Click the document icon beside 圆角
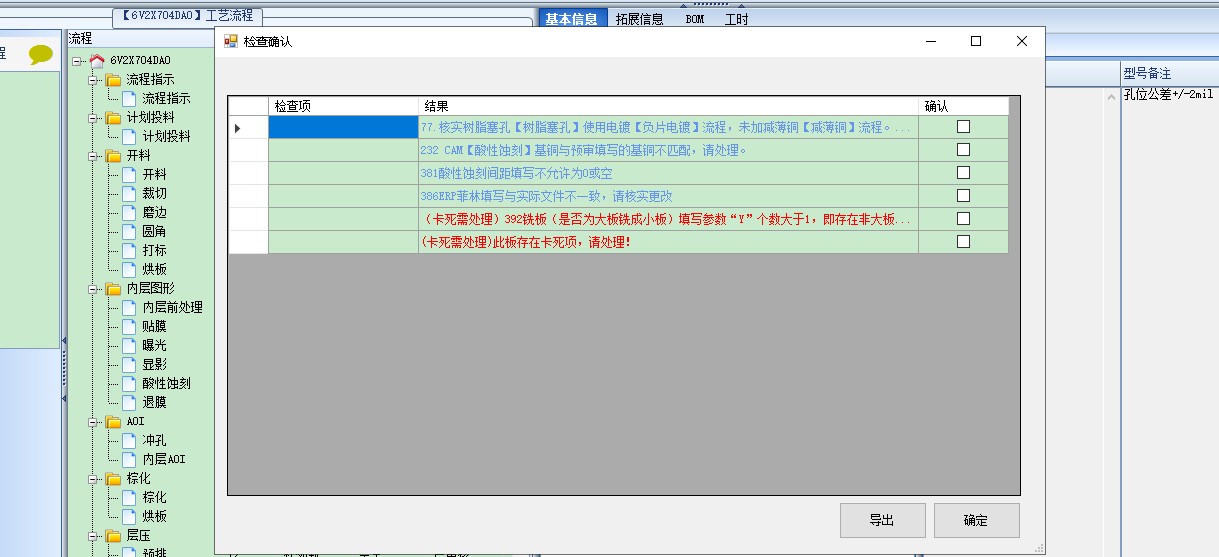The width and height of the screenshot is (1219, 557). [x=129, y=232]
